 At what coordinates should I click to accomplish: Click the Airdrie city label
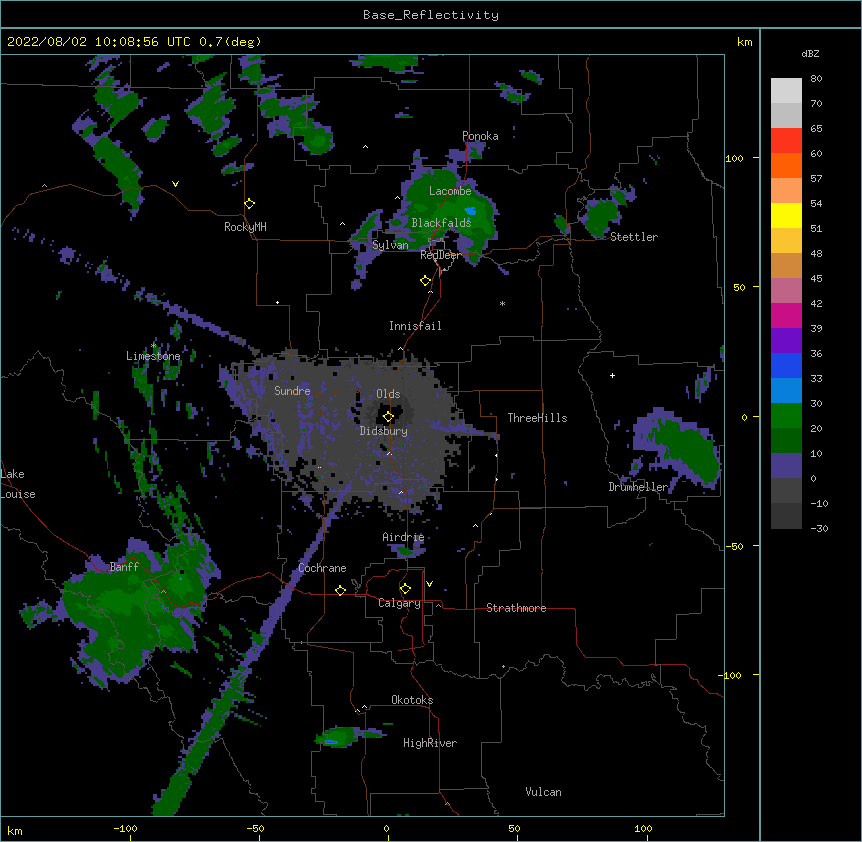coord(403,537)
